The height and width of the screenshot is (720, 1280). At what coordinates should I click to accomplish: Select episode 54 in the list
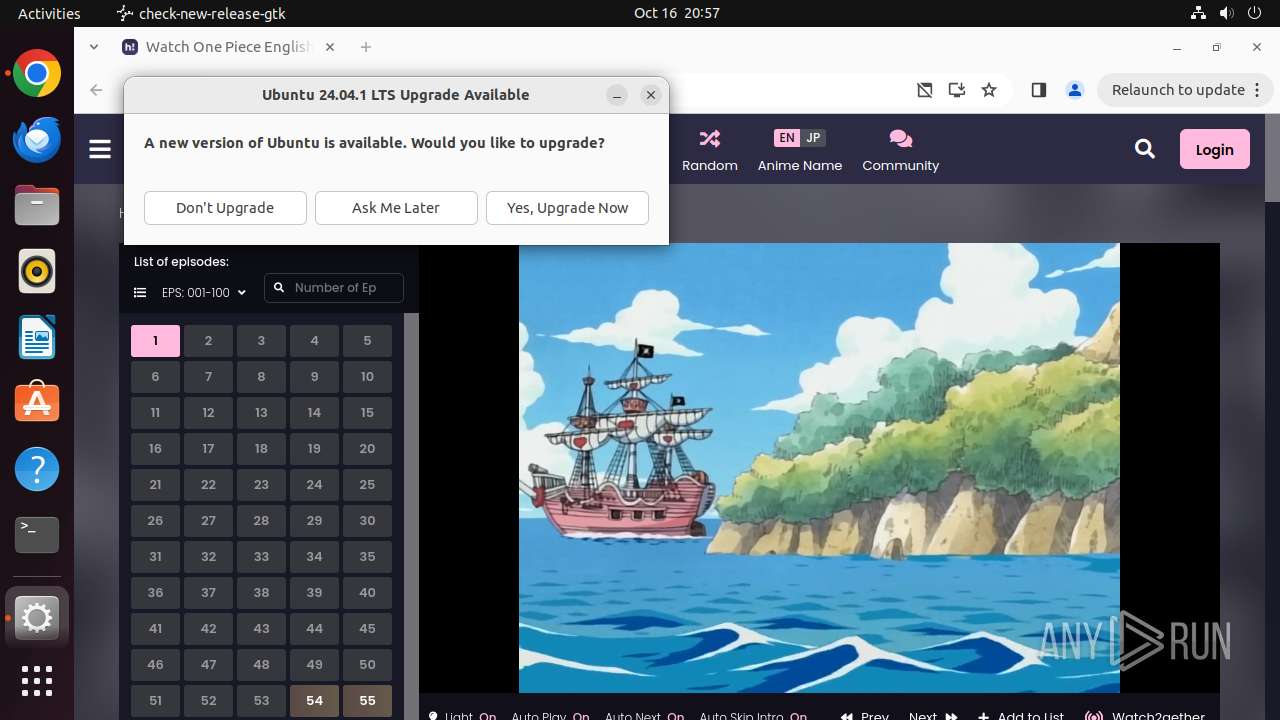click(x=314, y=701)
